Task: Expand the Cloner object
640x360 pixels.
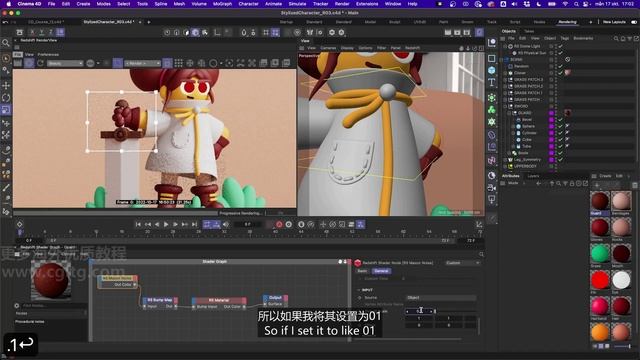Action: [505, 73]
